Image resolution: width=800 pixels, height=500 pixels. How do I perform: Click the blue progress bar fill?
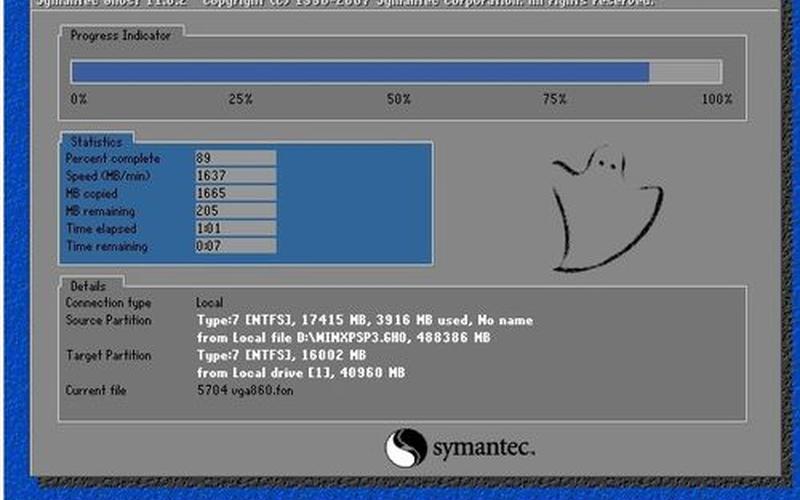[x=360, y=72]
